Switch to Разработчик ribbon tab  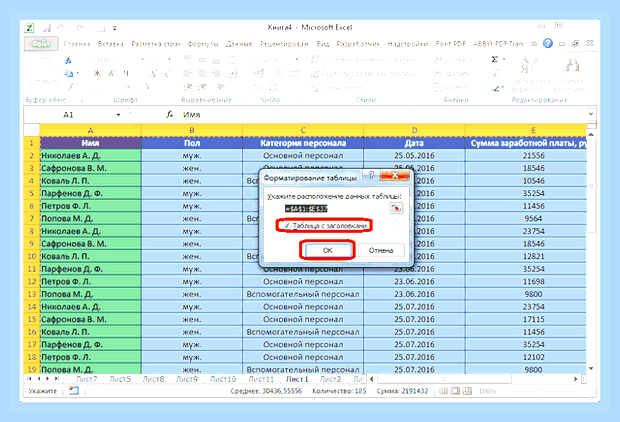[x=358, y=44]
